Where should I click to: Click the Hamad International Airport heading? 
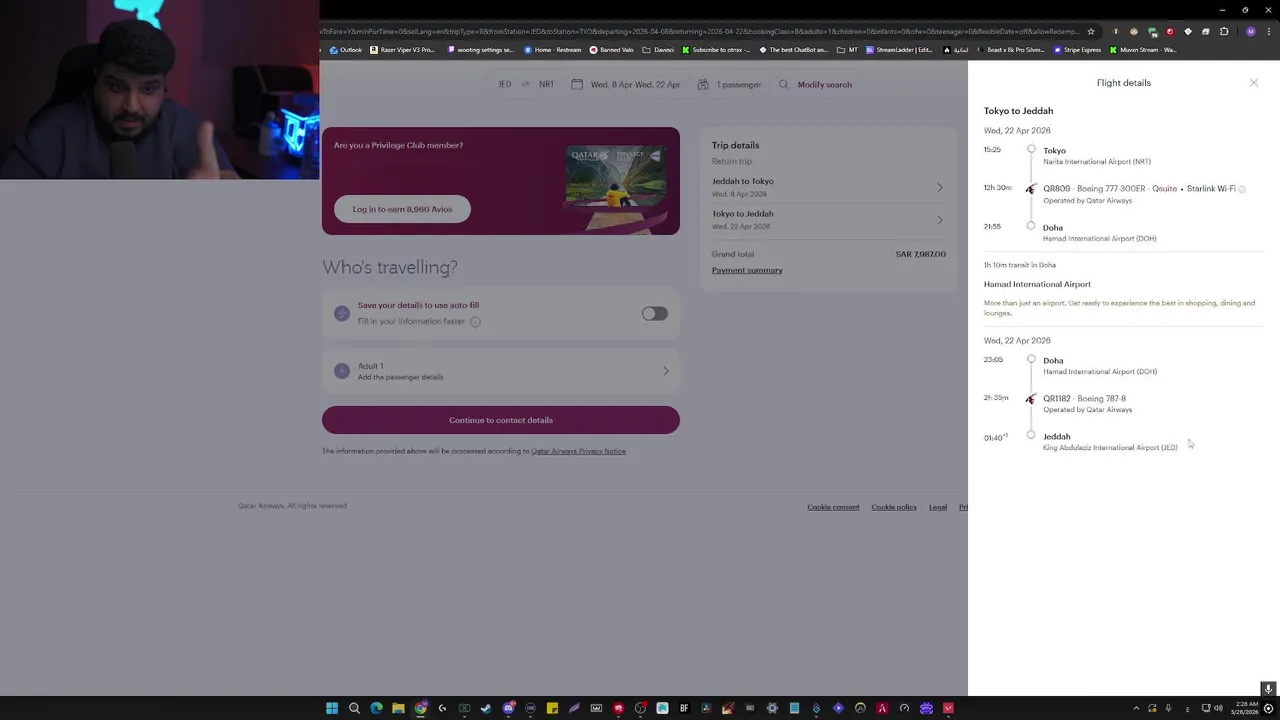1037,285
